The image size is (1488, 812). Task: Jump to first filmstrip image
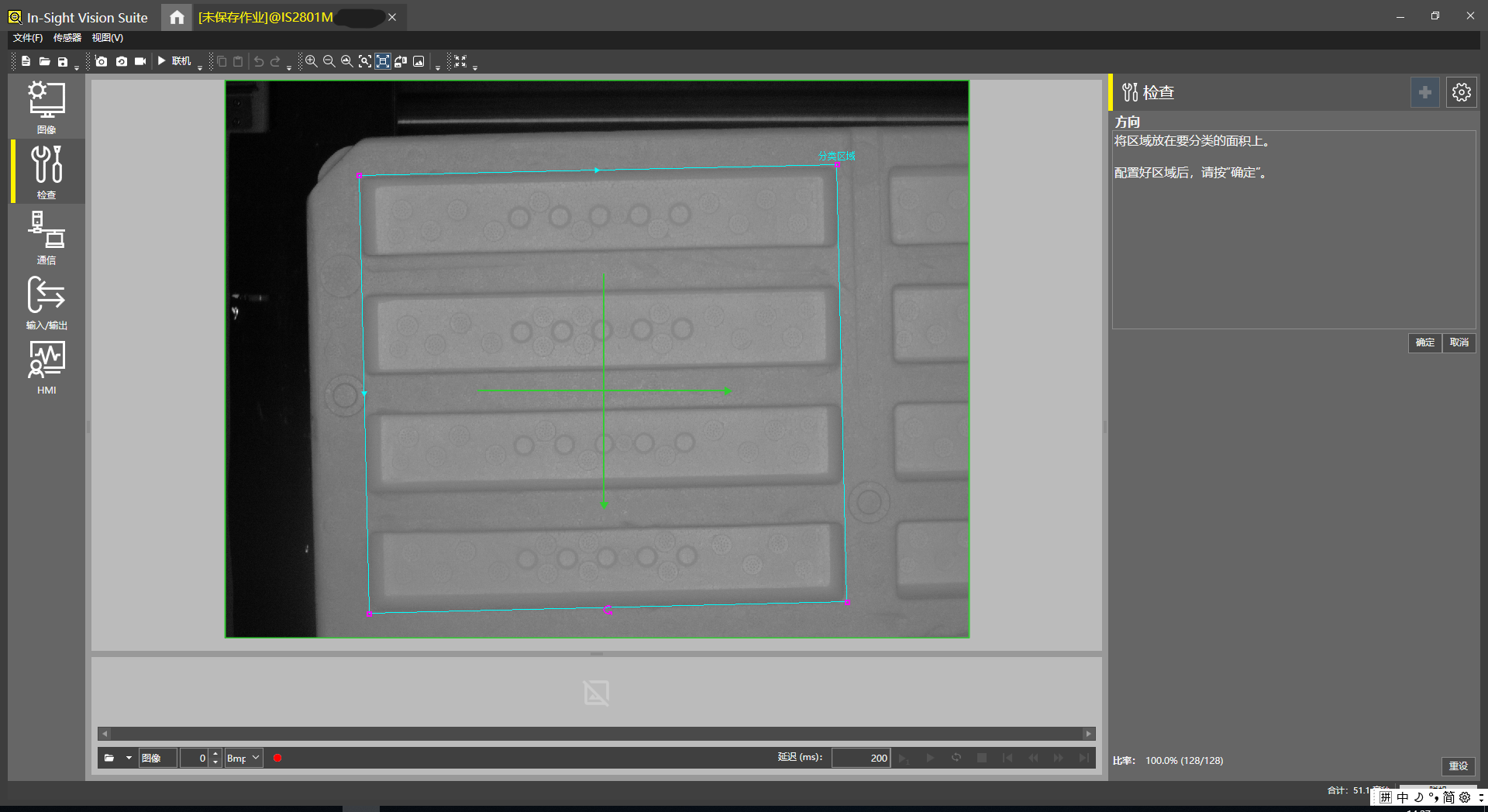(1007, 758)
